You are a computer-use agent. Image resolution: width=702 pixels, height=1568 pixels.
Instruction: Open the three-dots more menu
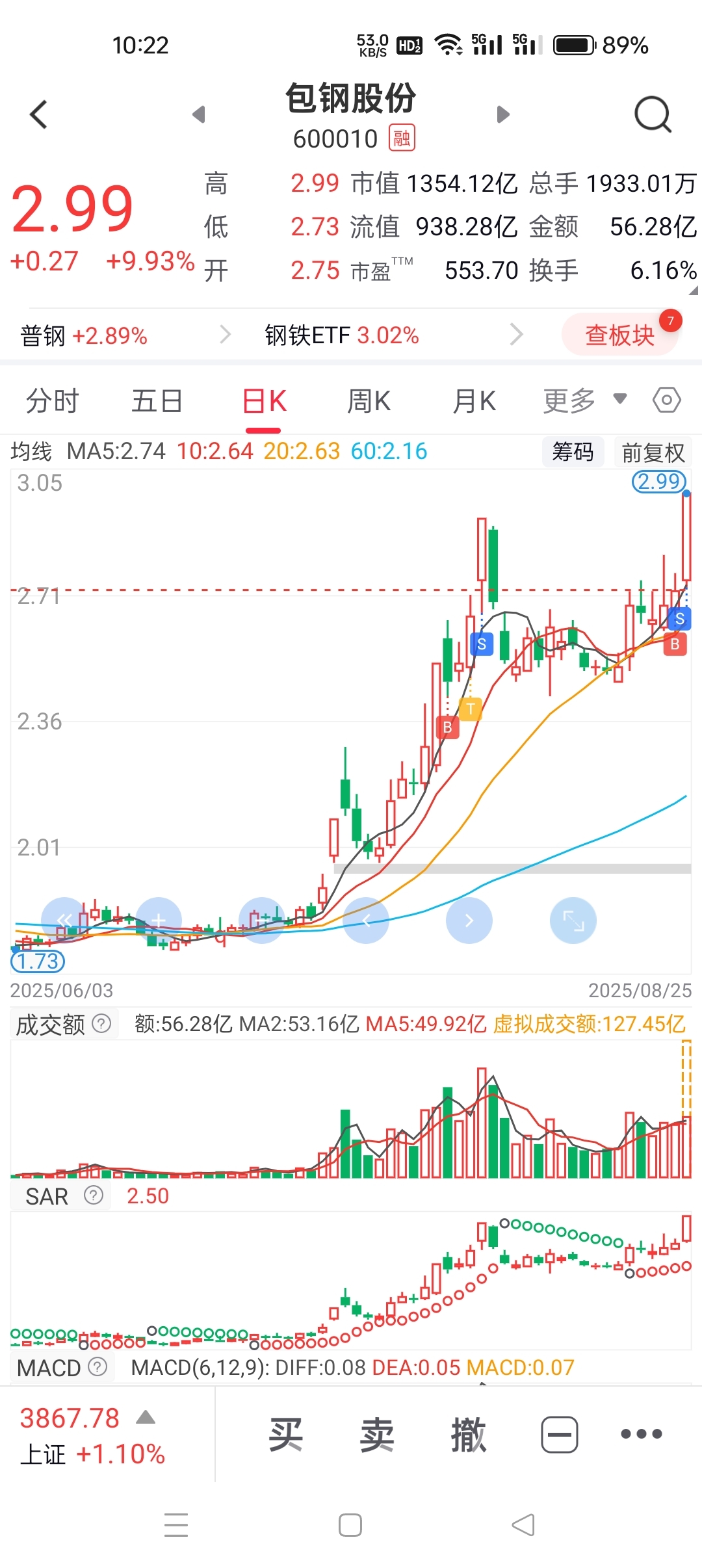(x=641, y=1434)
